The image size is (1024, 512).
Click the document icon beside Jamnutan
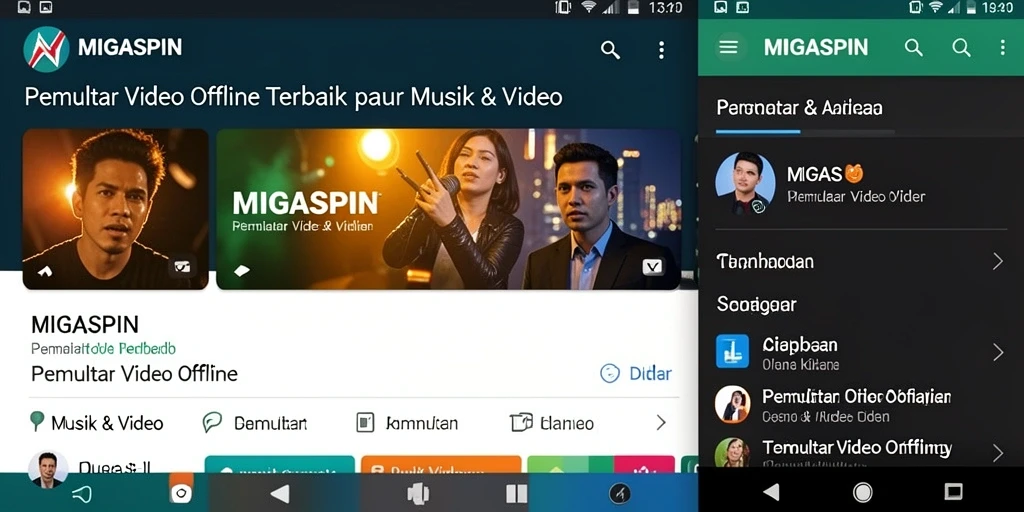pos(365,423)
